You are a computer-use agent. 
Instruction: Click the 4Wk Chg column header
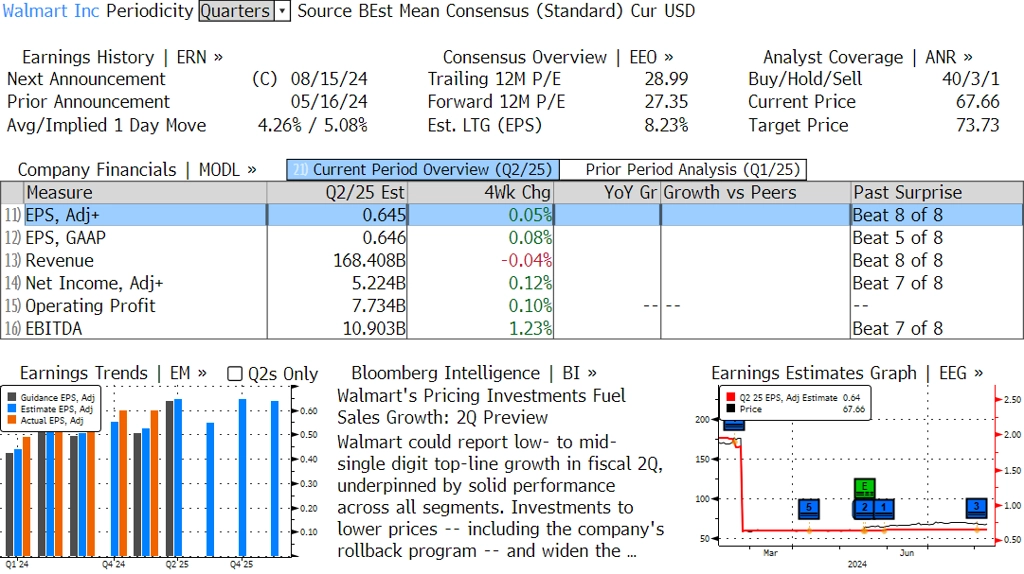tap(481, 193)
